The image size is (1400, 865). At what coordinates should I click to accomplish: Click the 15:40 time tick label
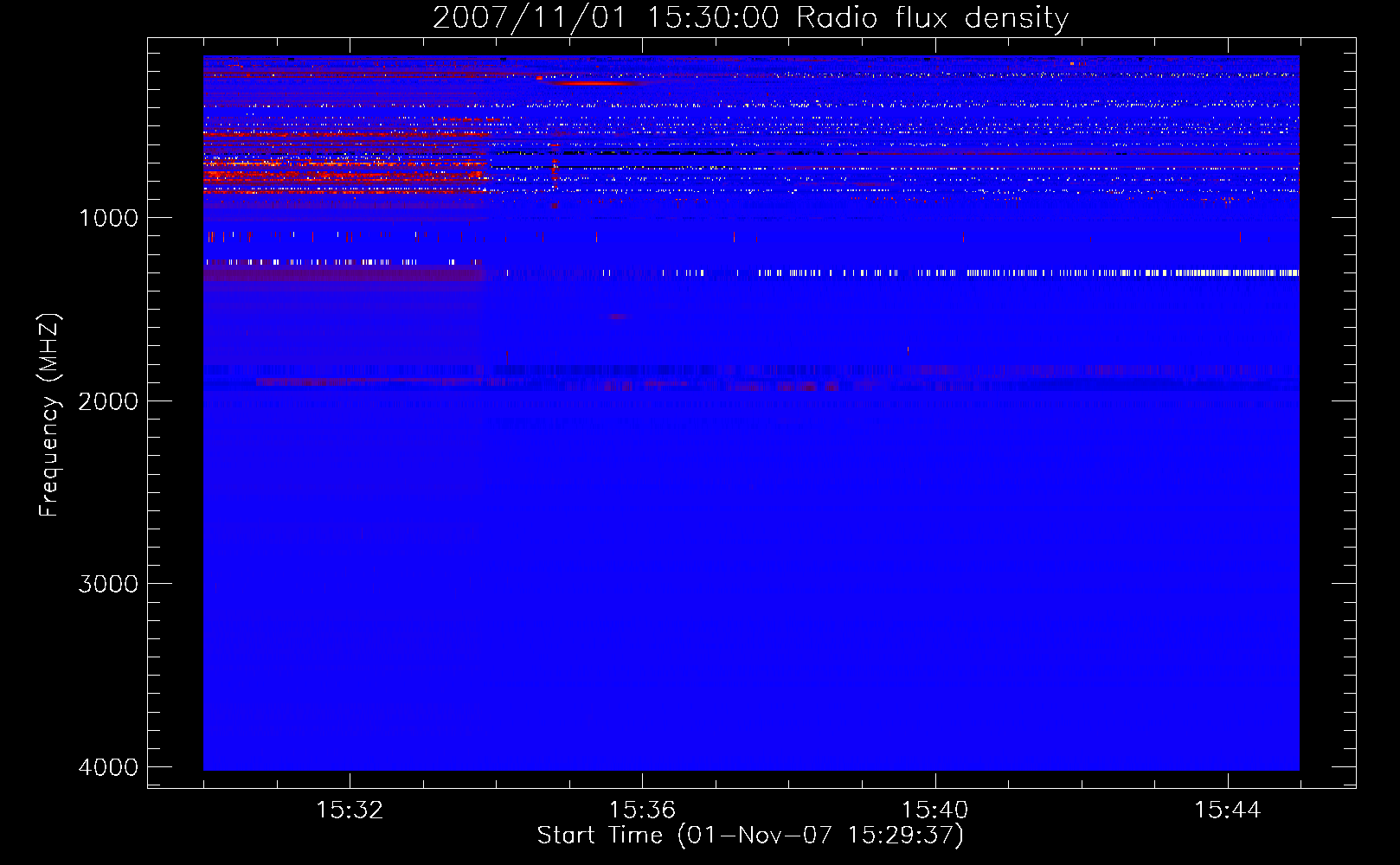934,811
